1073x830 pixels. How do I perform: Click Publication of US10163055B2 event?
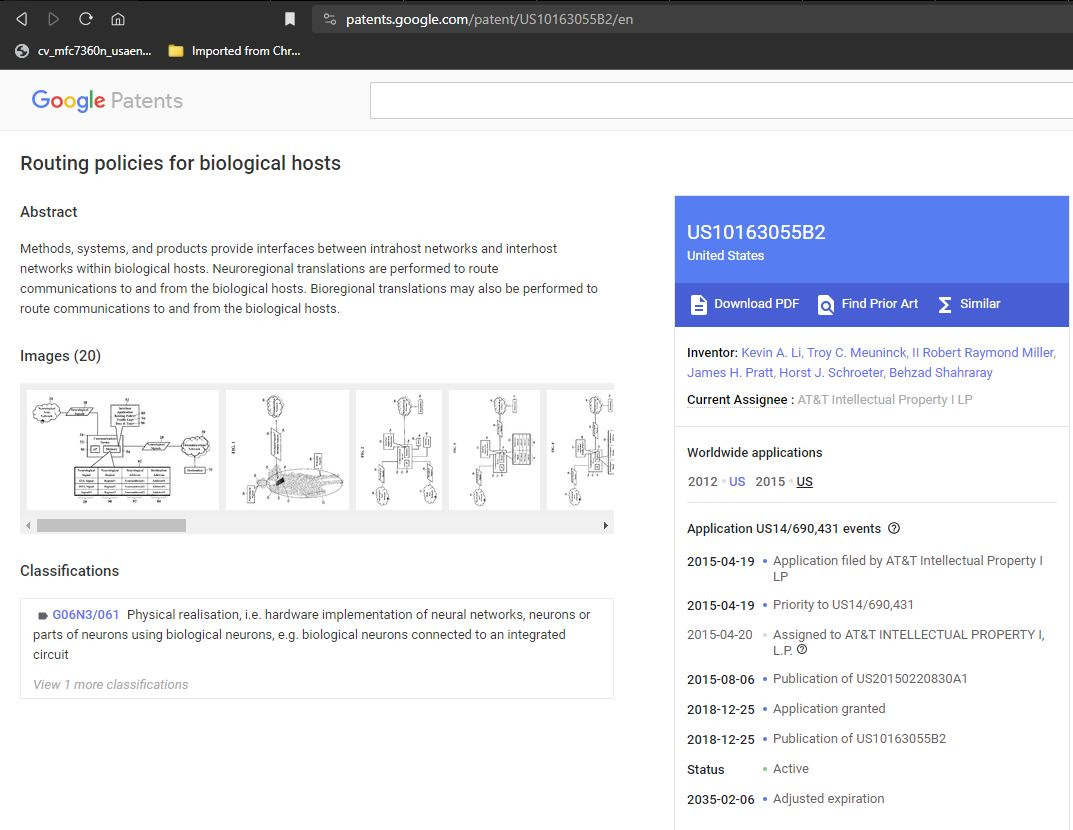tap(859, 739)
